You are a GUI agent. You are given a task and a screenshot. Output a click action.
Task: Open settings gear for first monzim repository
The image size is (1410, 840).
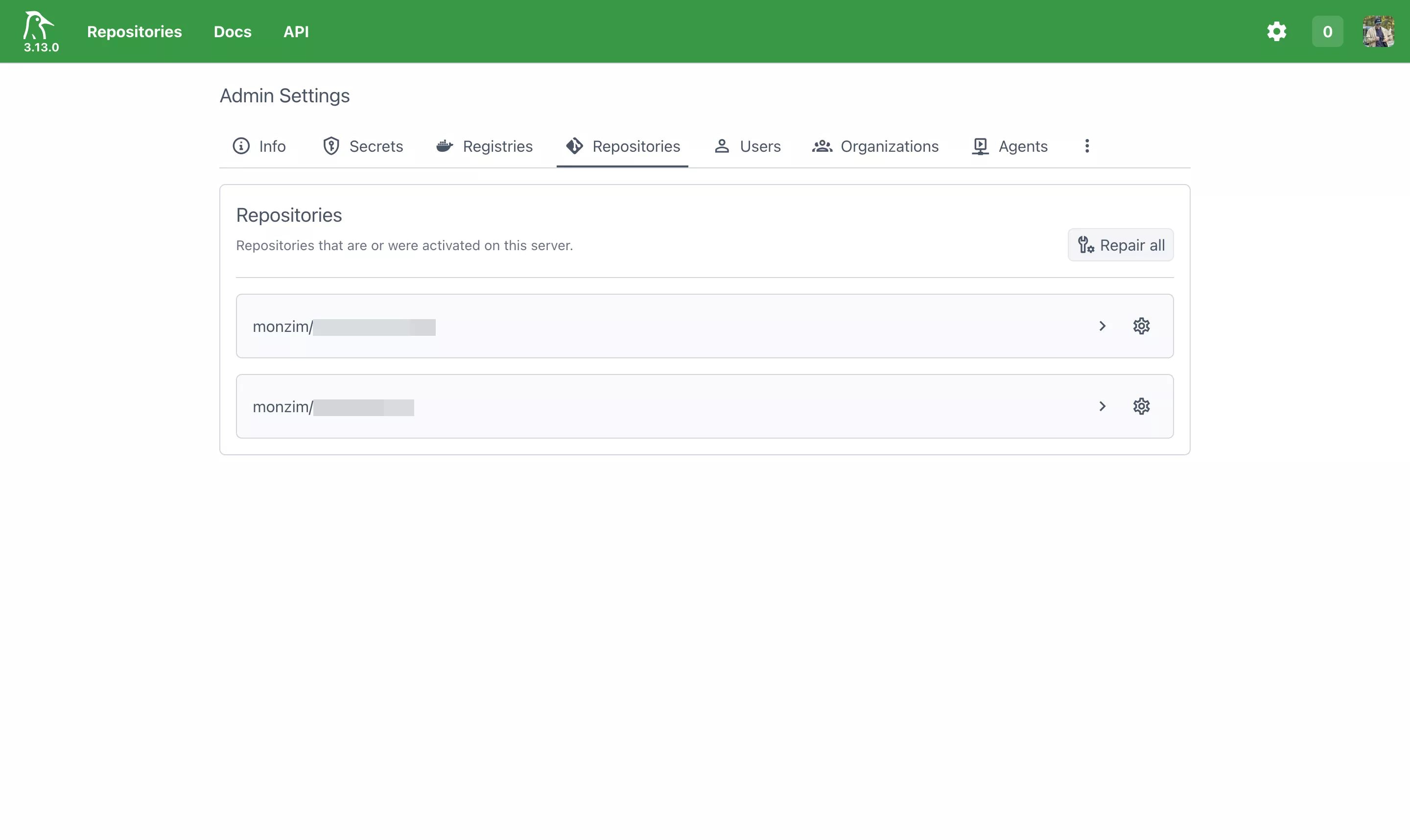[1141, 326]
